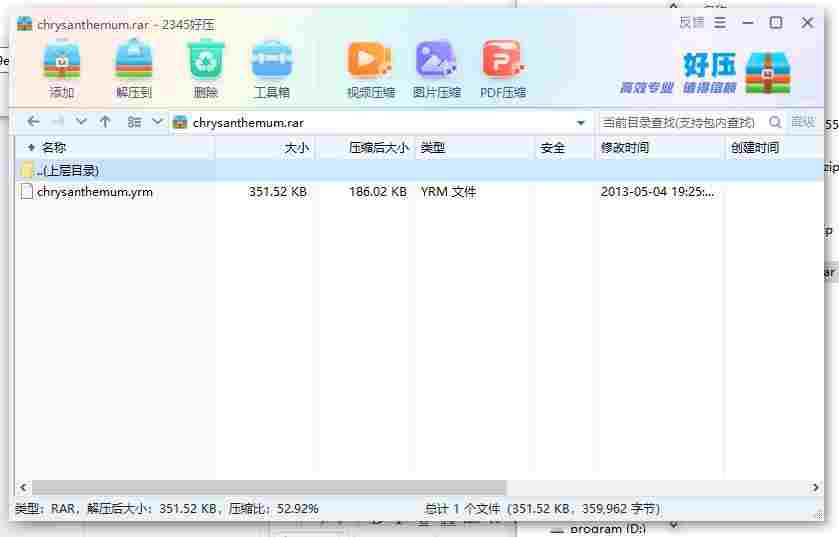839x537 pixels.
Task: Open 视频压缩 video compression tool
Action: pos(370,60)
